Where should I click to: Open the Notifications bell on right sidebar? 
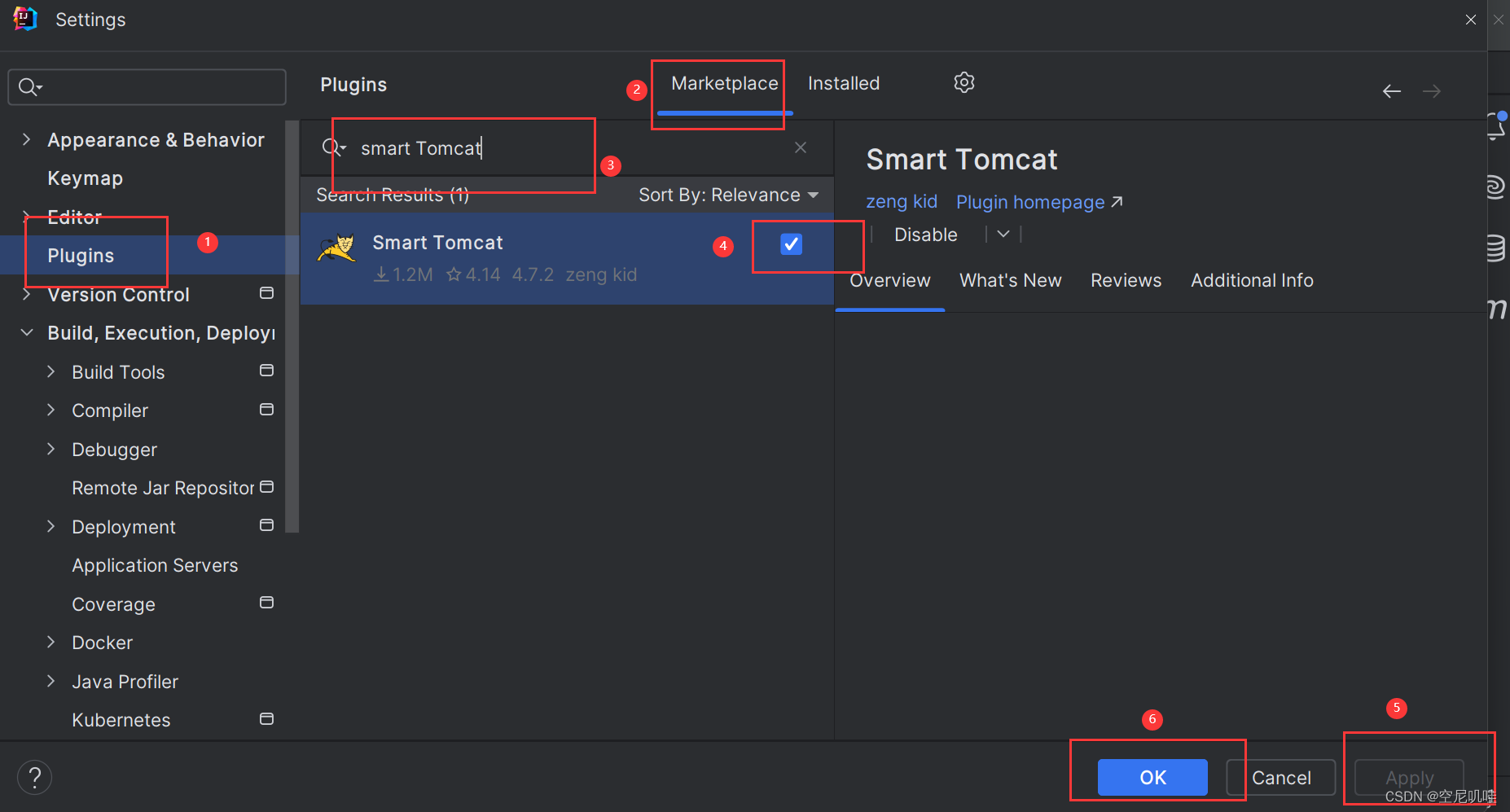tap(1497, 126)
